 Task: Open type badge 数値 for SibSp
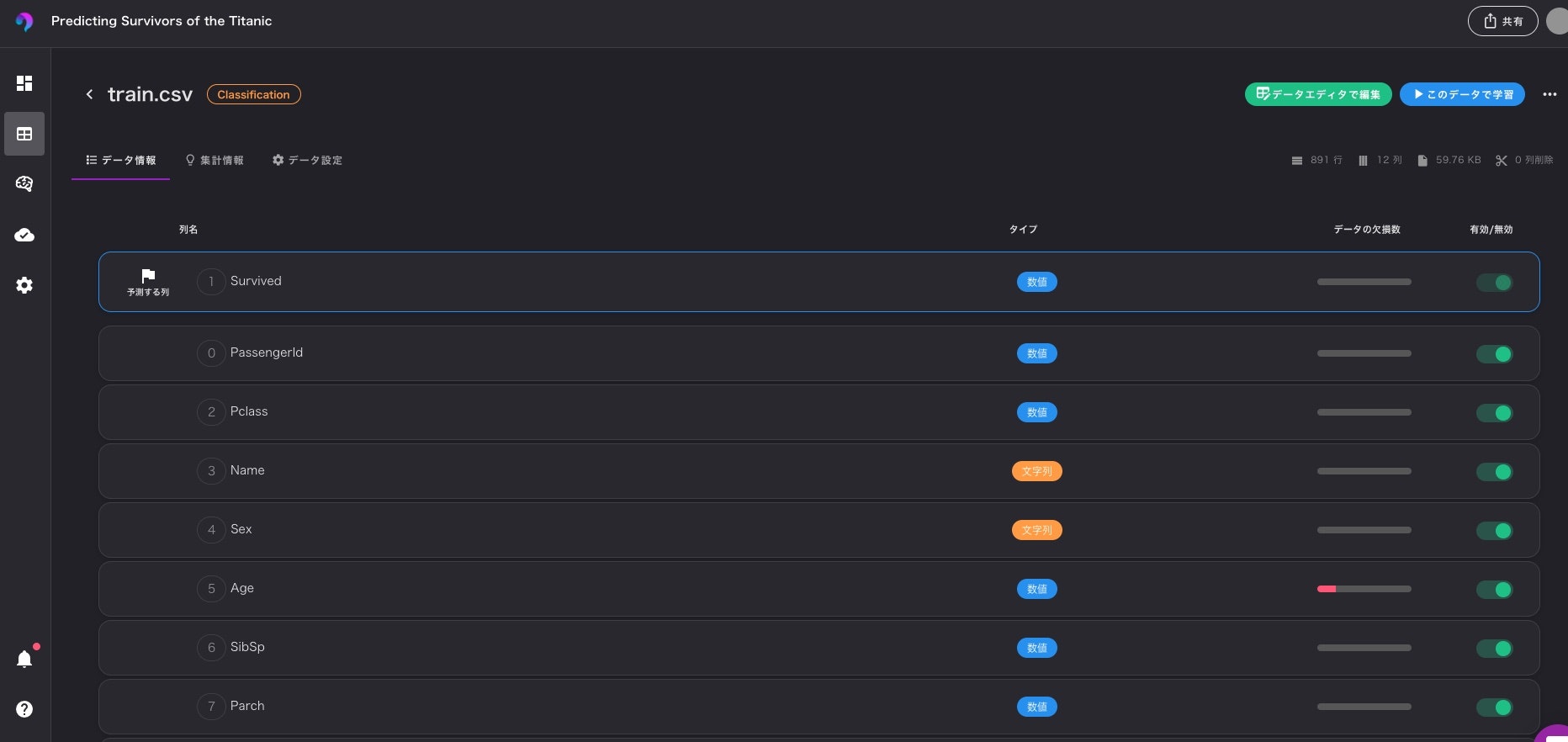click(1036, 648)
